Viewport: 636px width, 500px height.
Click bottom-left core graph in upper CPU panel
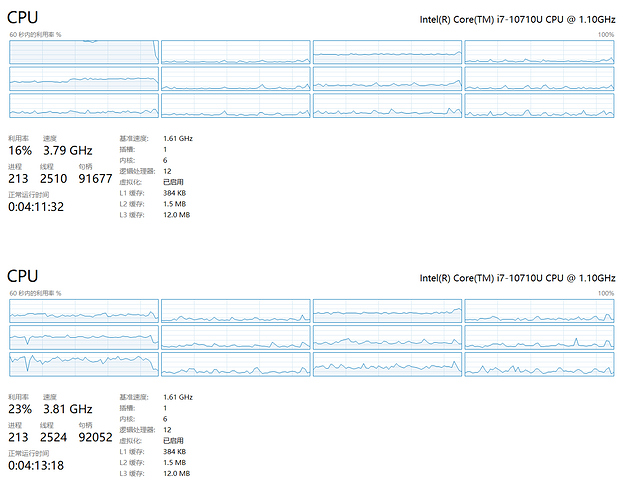(x=84, y=106)
